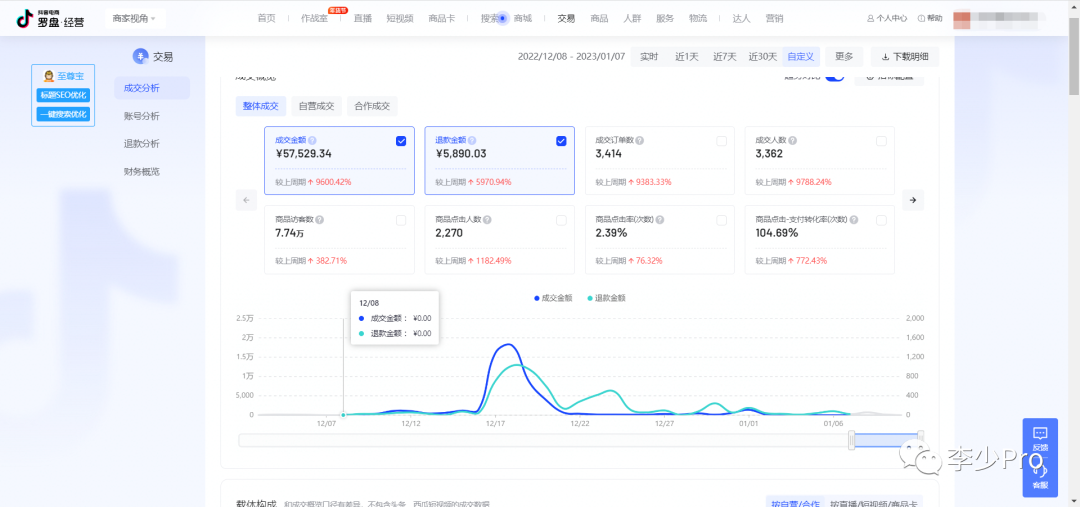Go to 首页 in top navigation

pos(267,19)
